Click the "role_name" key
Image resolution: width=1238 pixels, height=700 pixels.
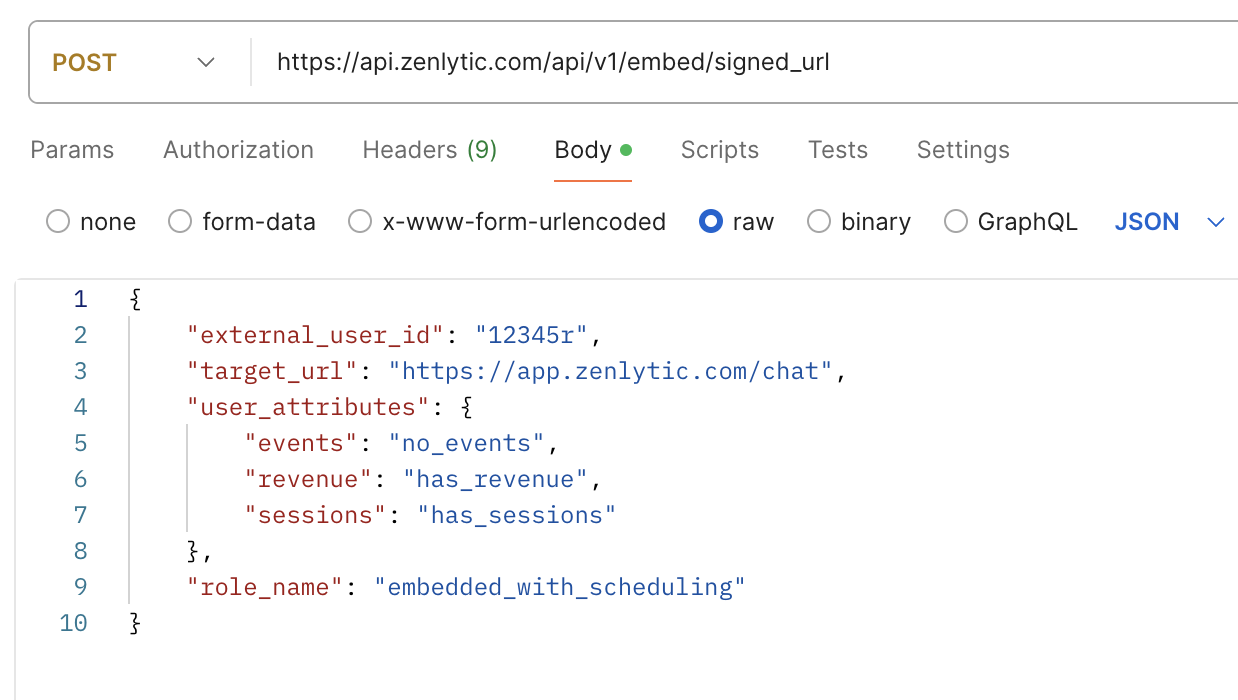pyautogui.click(x=266, y=587)
